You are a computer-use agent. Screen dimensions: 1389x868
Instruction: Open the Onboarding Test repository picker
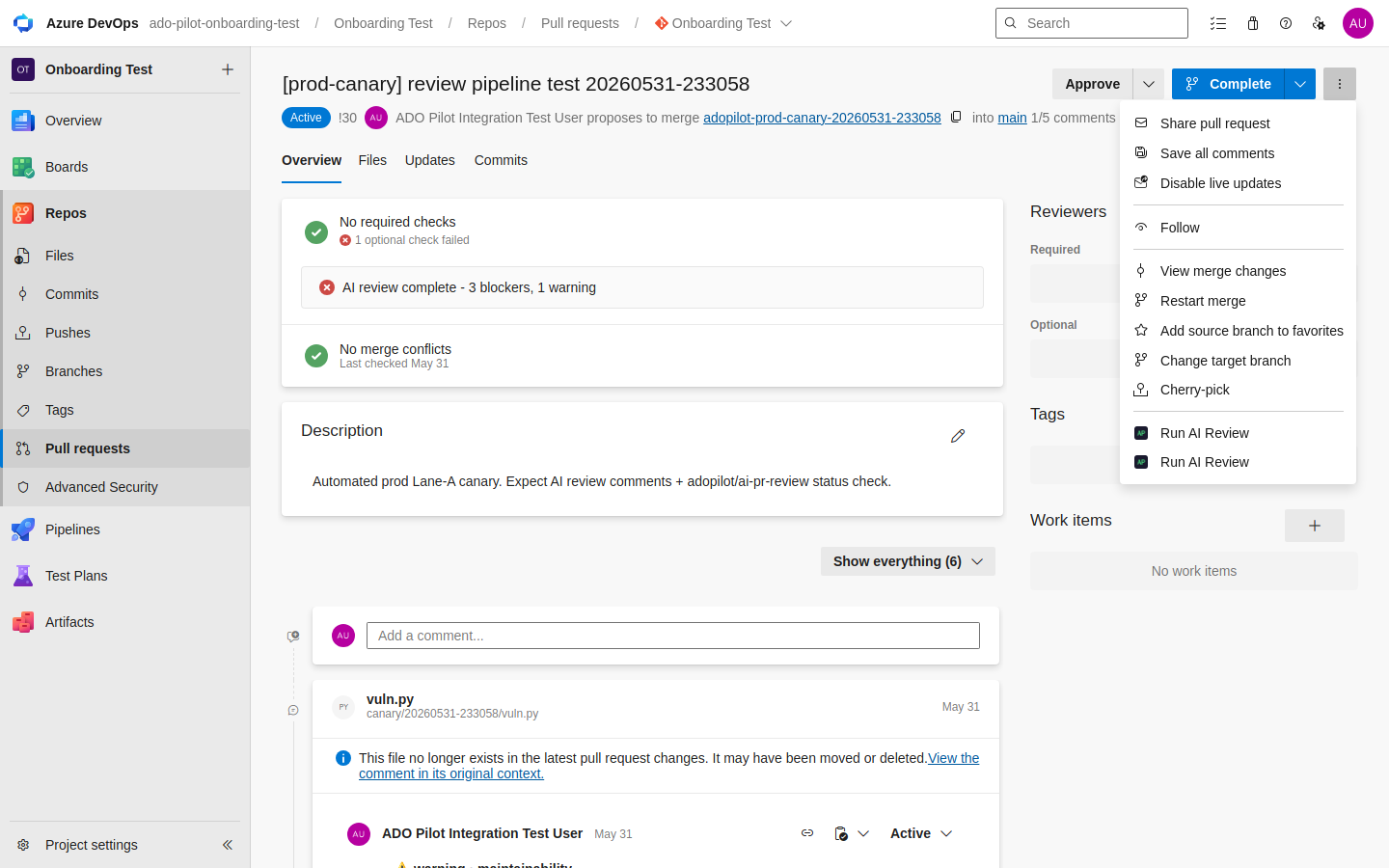click(723, 23)
